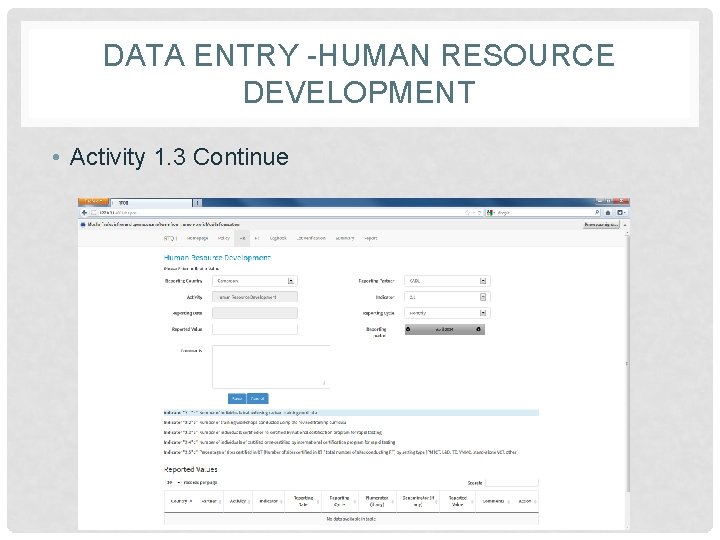Sort table by Reported Value column header
The image size is (720, 540).
click(457, 501)
